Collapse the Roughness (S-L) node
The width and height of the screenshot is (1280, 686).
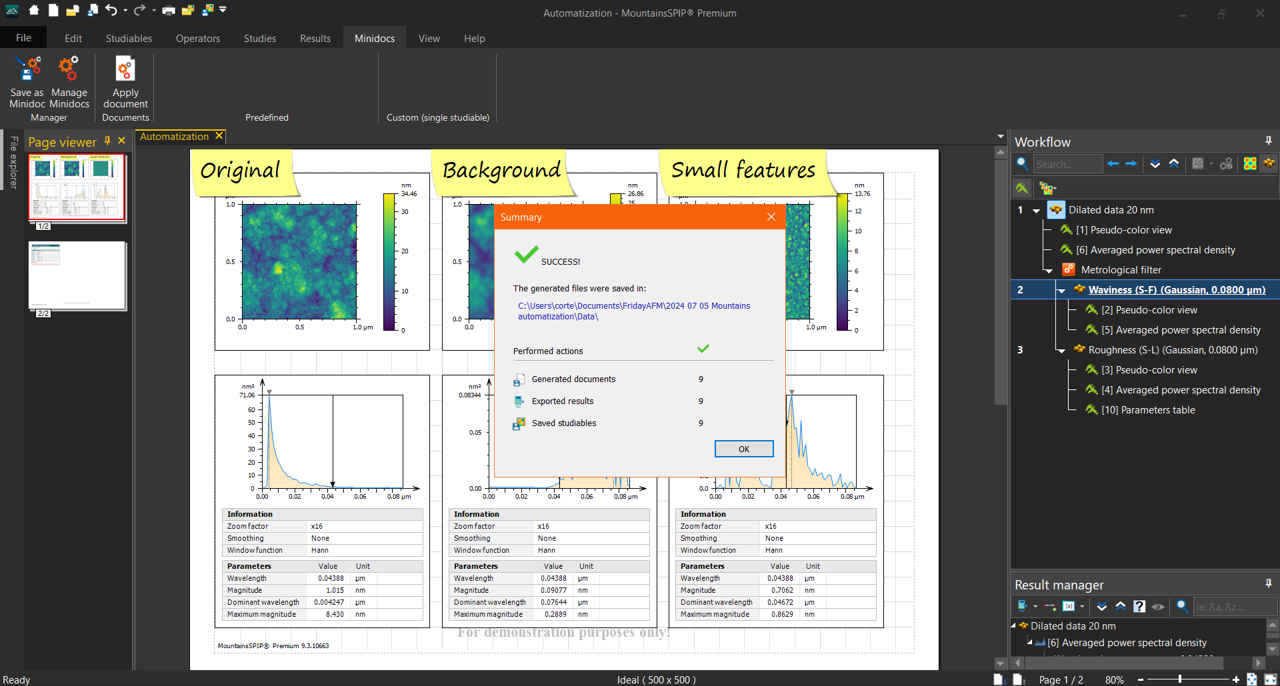(1061, 350)
